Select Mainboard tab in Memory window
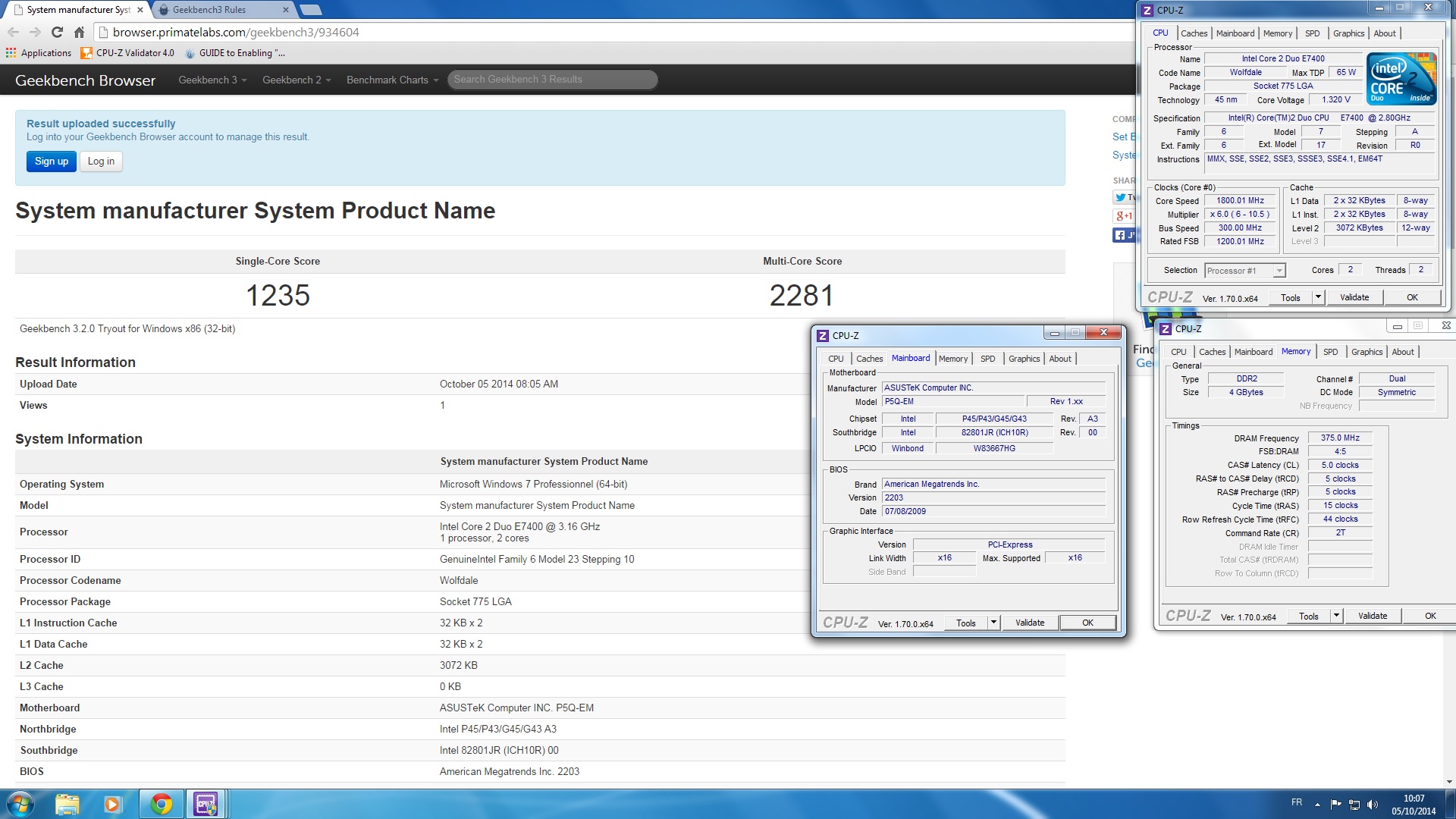The width and height of the screenshot is (1456, 819). [1253, 352]
